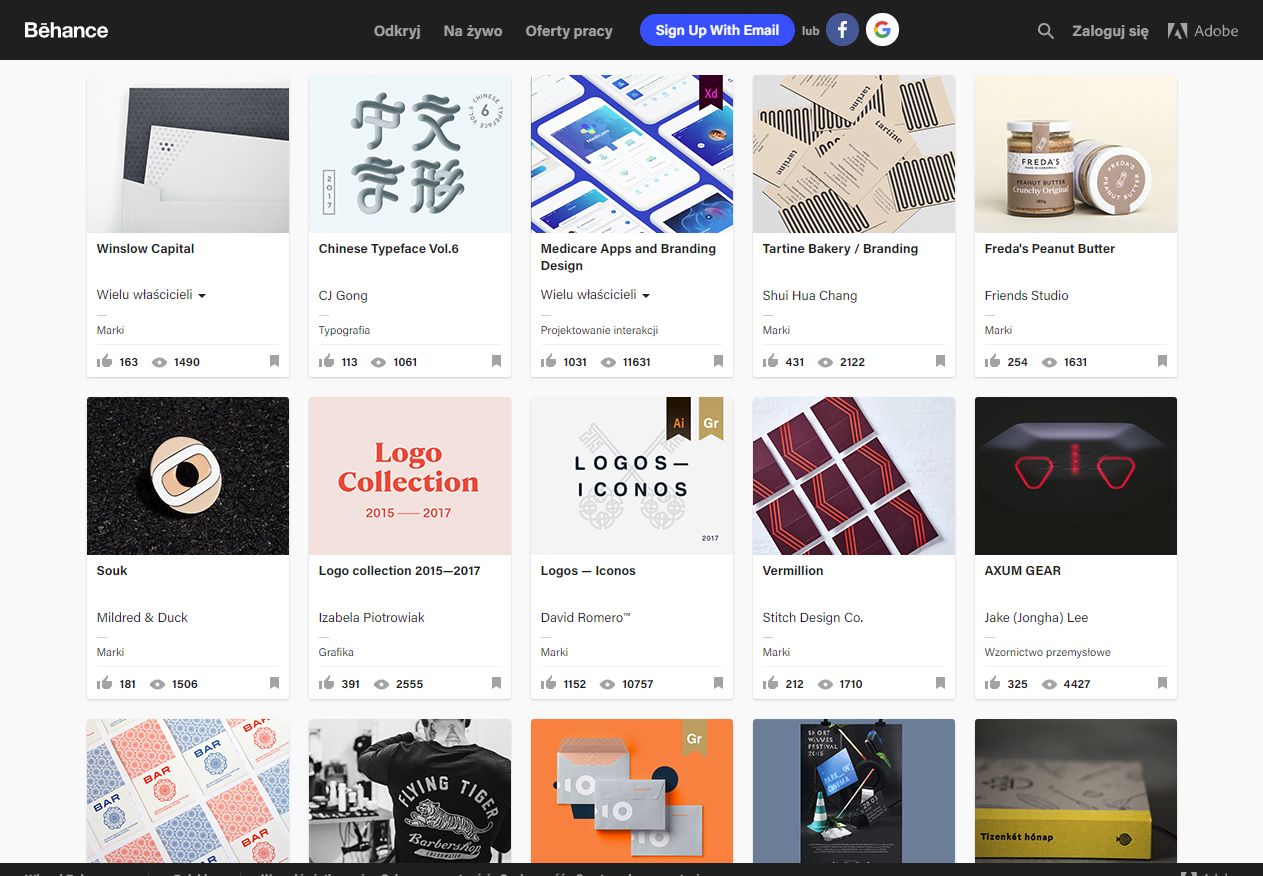The image size is (1263, 876).
Task: Open Freda's Peanut Butter jar thumbnail
Action: point(1076,154)
